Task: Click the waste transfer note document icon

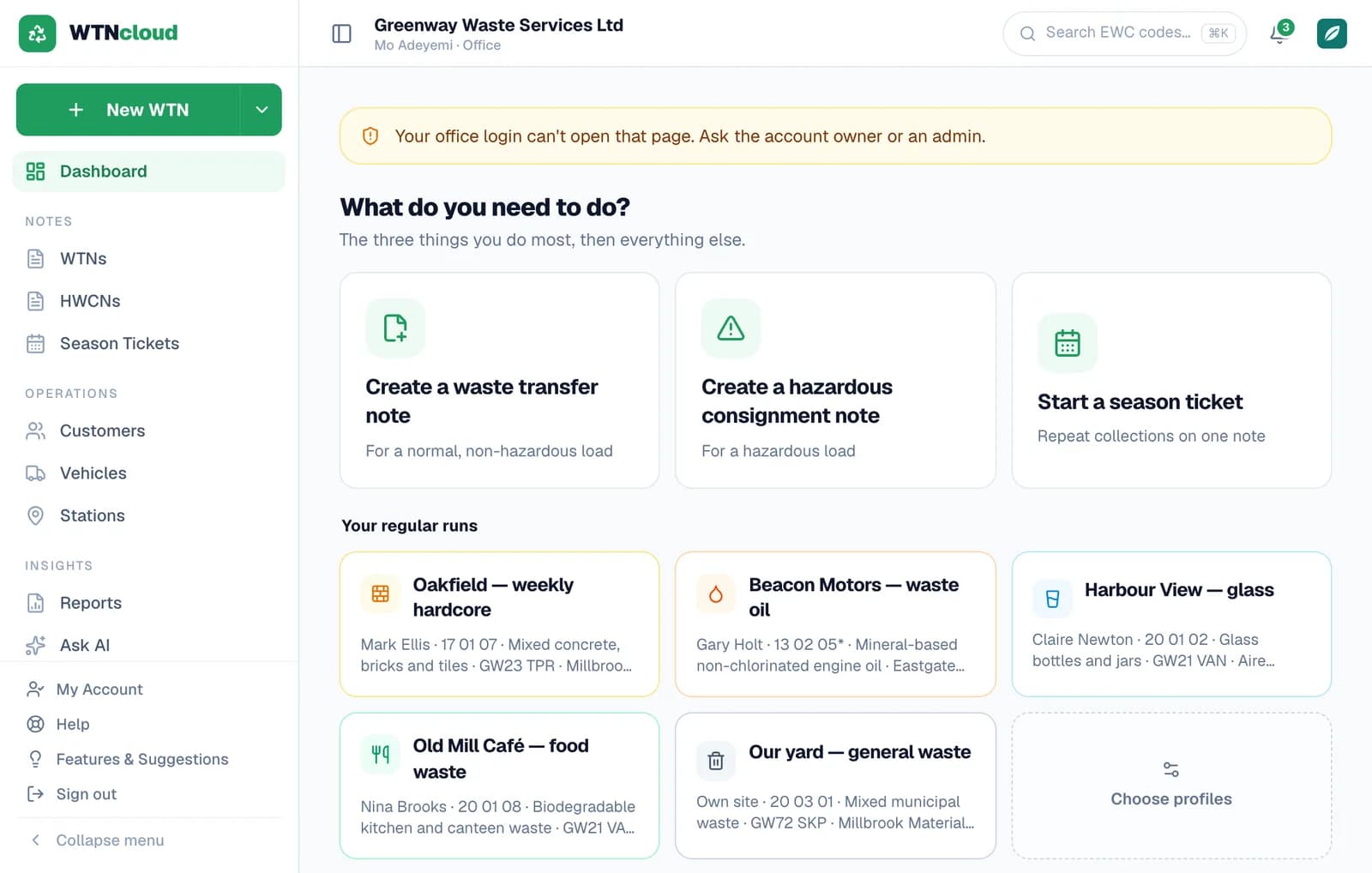Action: (x=395, y=328)
